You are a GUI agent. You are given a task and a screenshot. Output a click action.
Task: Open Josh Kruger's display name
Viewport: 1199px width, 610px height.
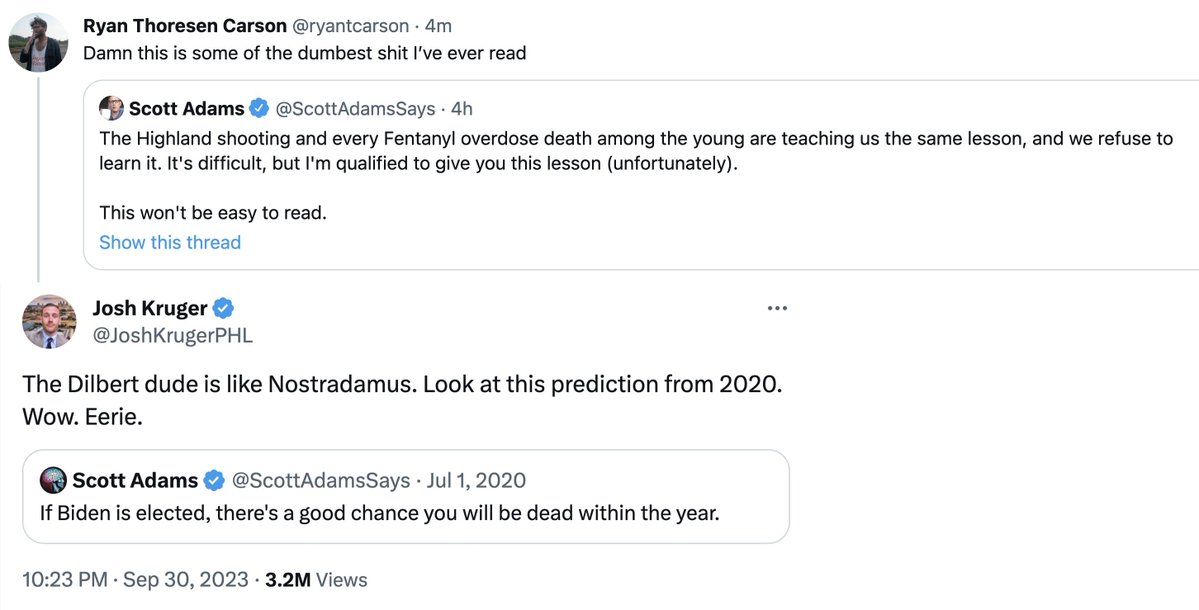click(x=148, y=308)
